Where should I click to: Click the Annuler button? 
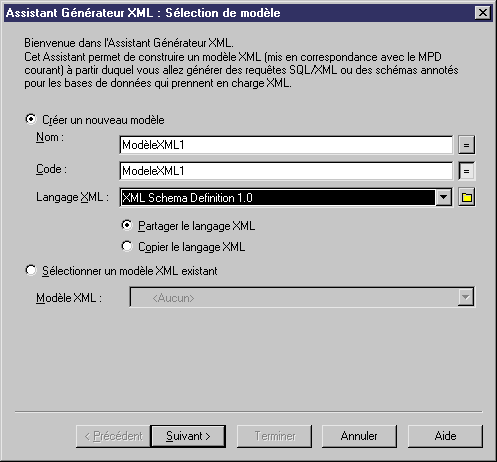[x=359, y=436]
